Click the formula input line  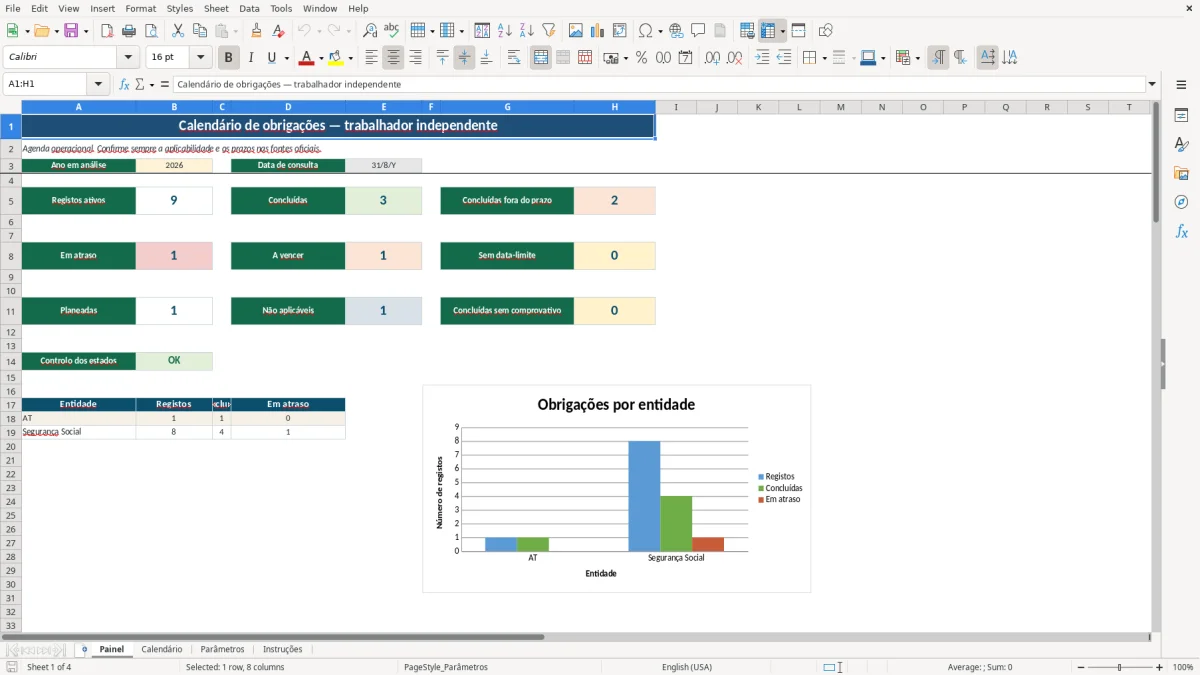(659, 84)
